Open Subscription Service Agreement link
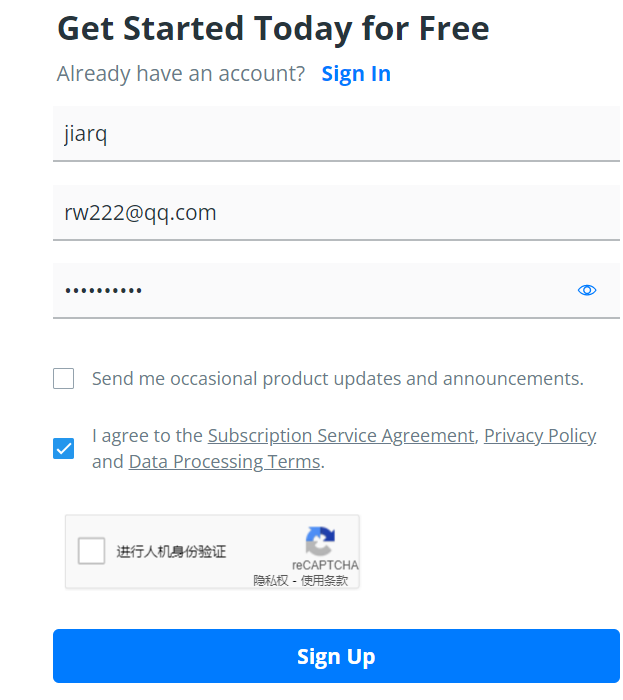This screenshot has width=623, height=700. point(340,436)
